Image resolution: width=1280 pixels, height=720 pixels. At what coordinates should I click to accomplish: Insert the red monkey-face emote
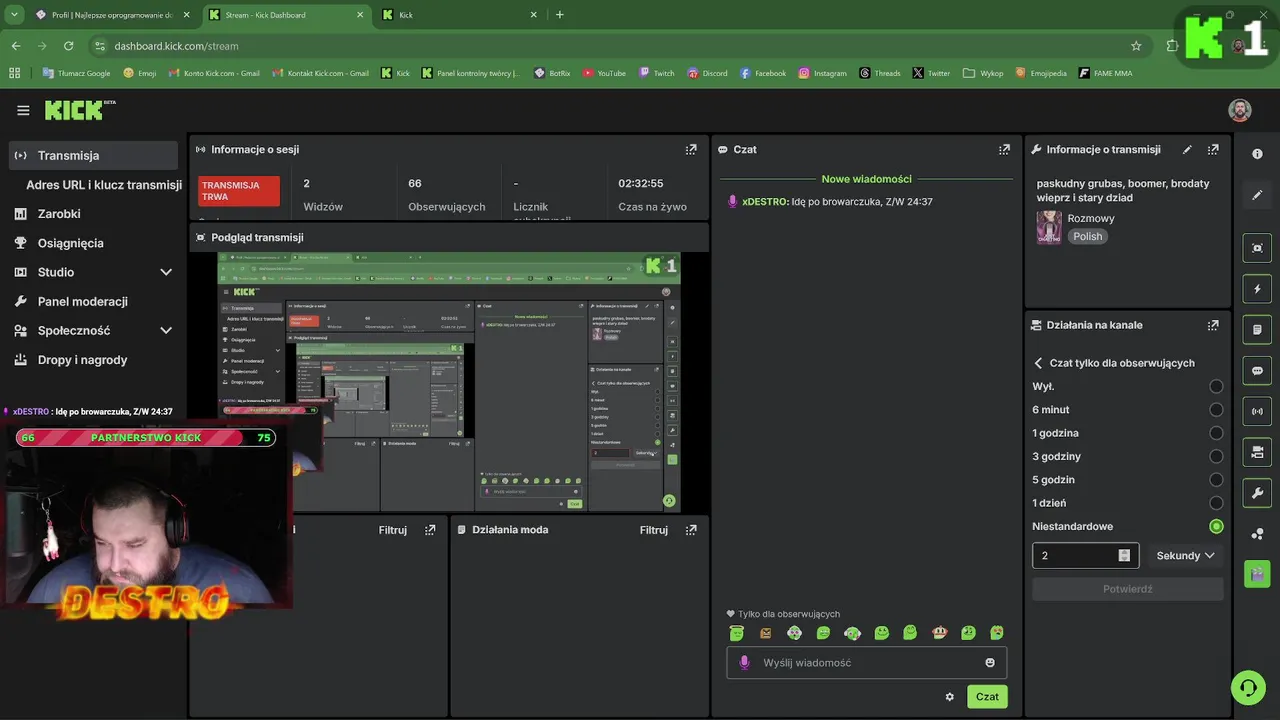click(x=939, y=633)
